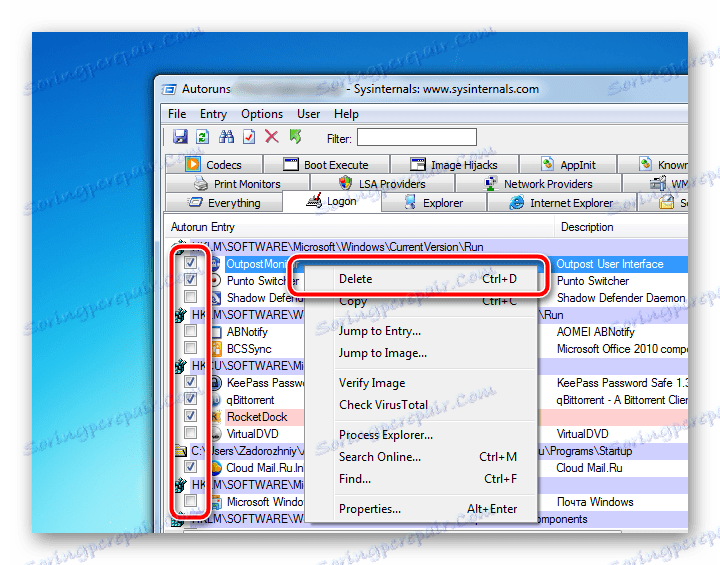Open the Entry menu
This screenshot has width=720, height=565.
213,113
